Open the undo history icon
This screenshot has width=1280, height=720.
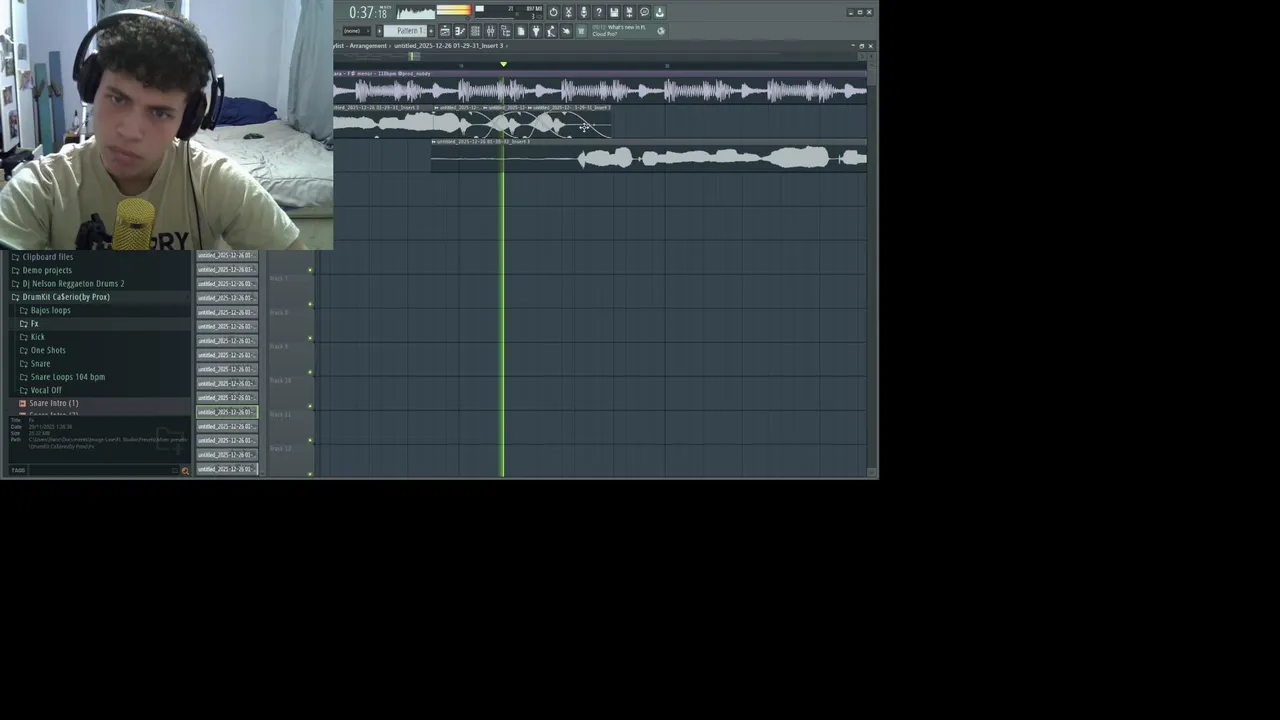tap(553, 12)
